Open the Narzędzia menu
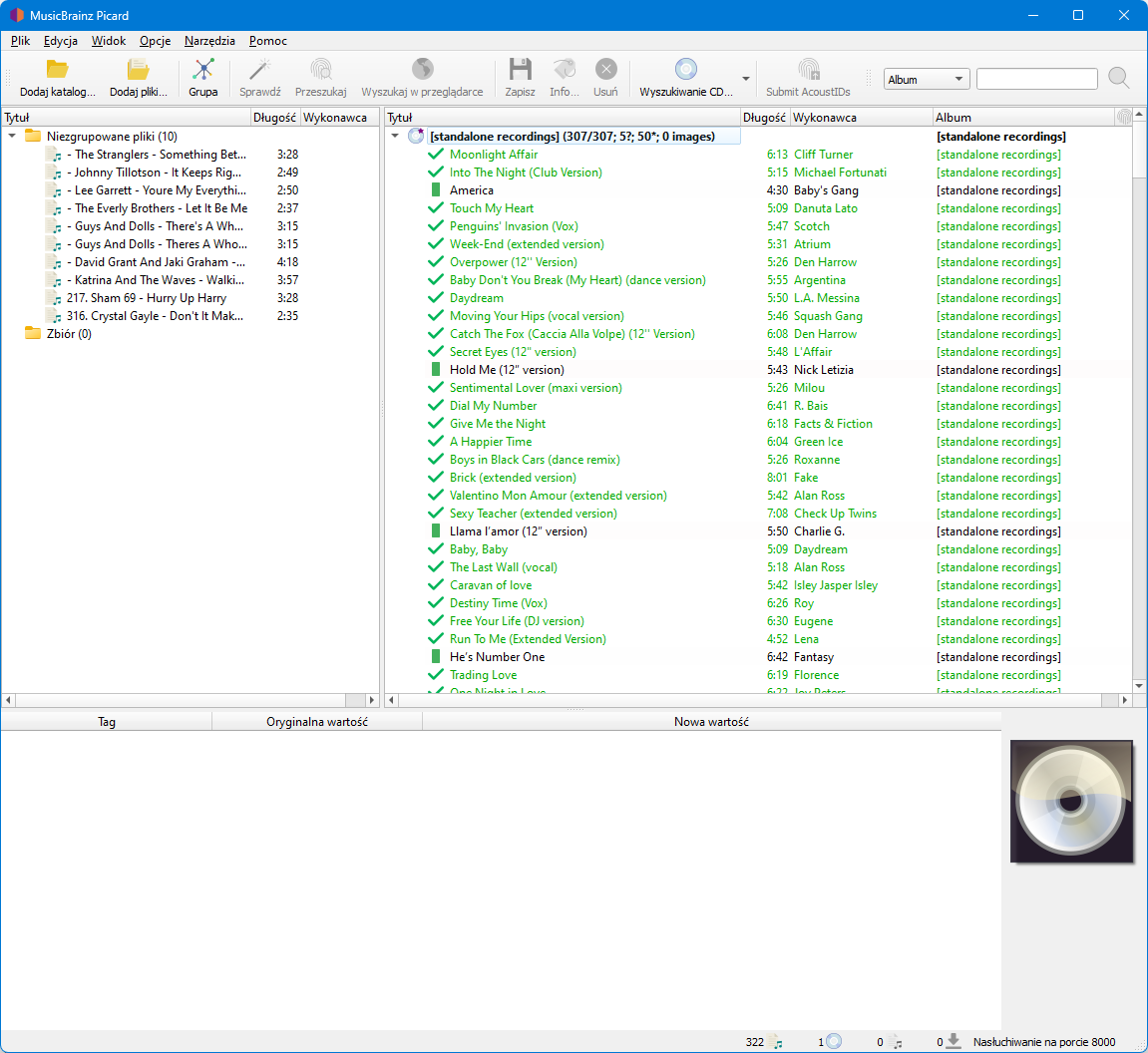The image size is (1148, 1053). tap(209, 41)
